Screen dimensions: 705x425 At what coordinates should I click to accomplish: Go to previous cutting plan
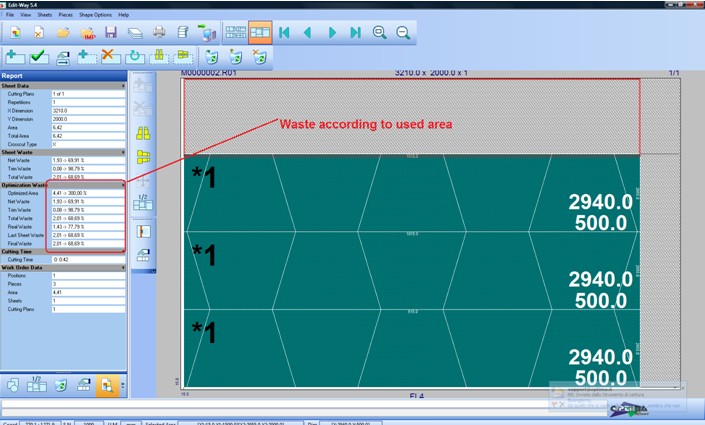tap(308, 32)
